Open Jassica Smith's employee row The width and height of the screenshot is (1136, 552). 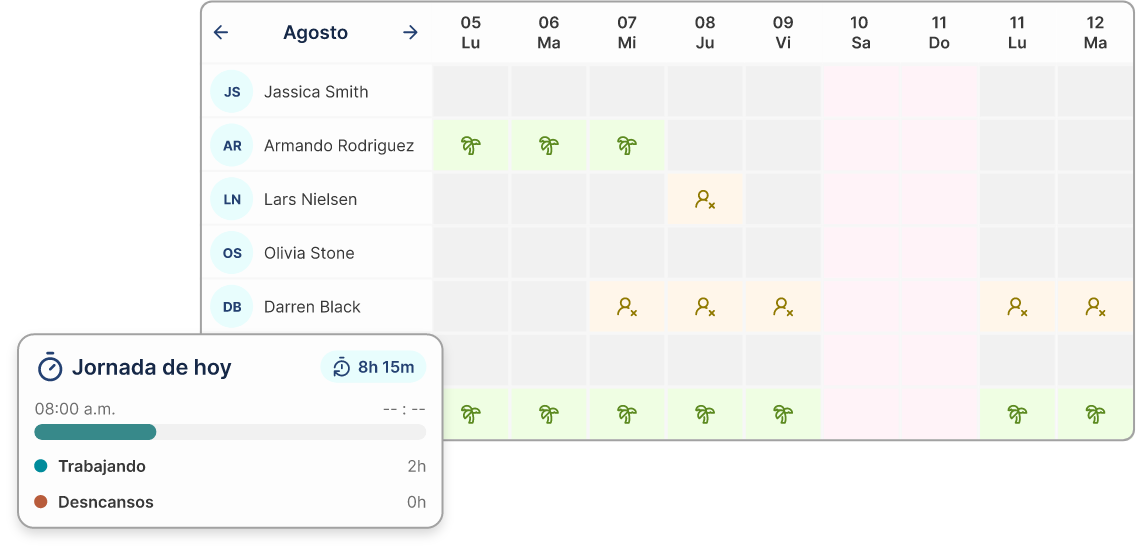pos(316,92)
